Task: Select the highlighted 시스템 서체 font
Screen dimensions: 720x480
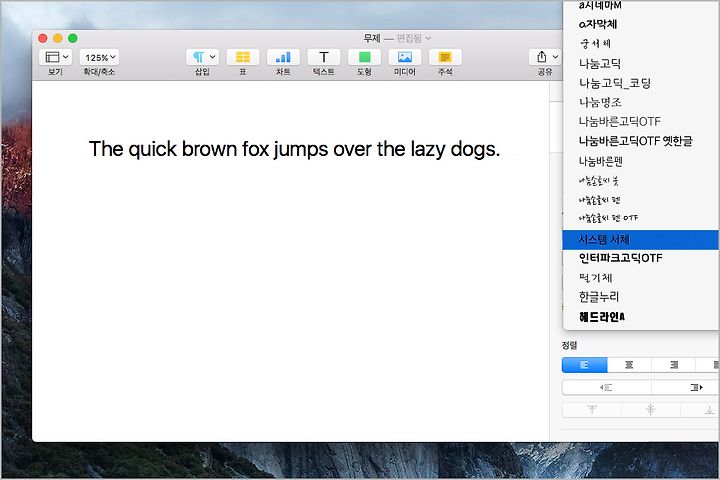Action: pos(640,240)
